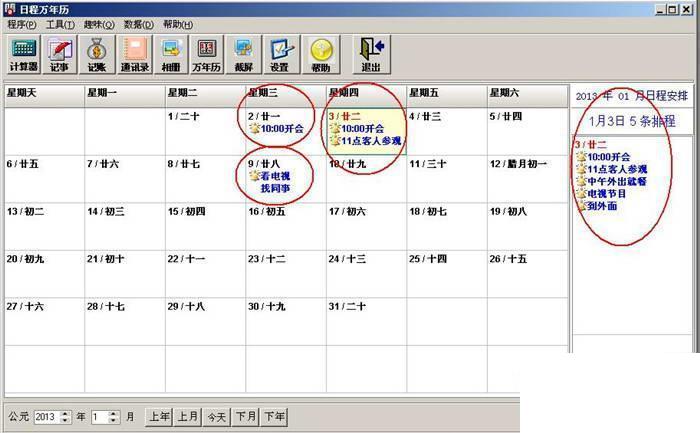The height and width of the screenshot is (433, 700).
Task: Decrease the year with the down arrow
Action: coord(65,421)
